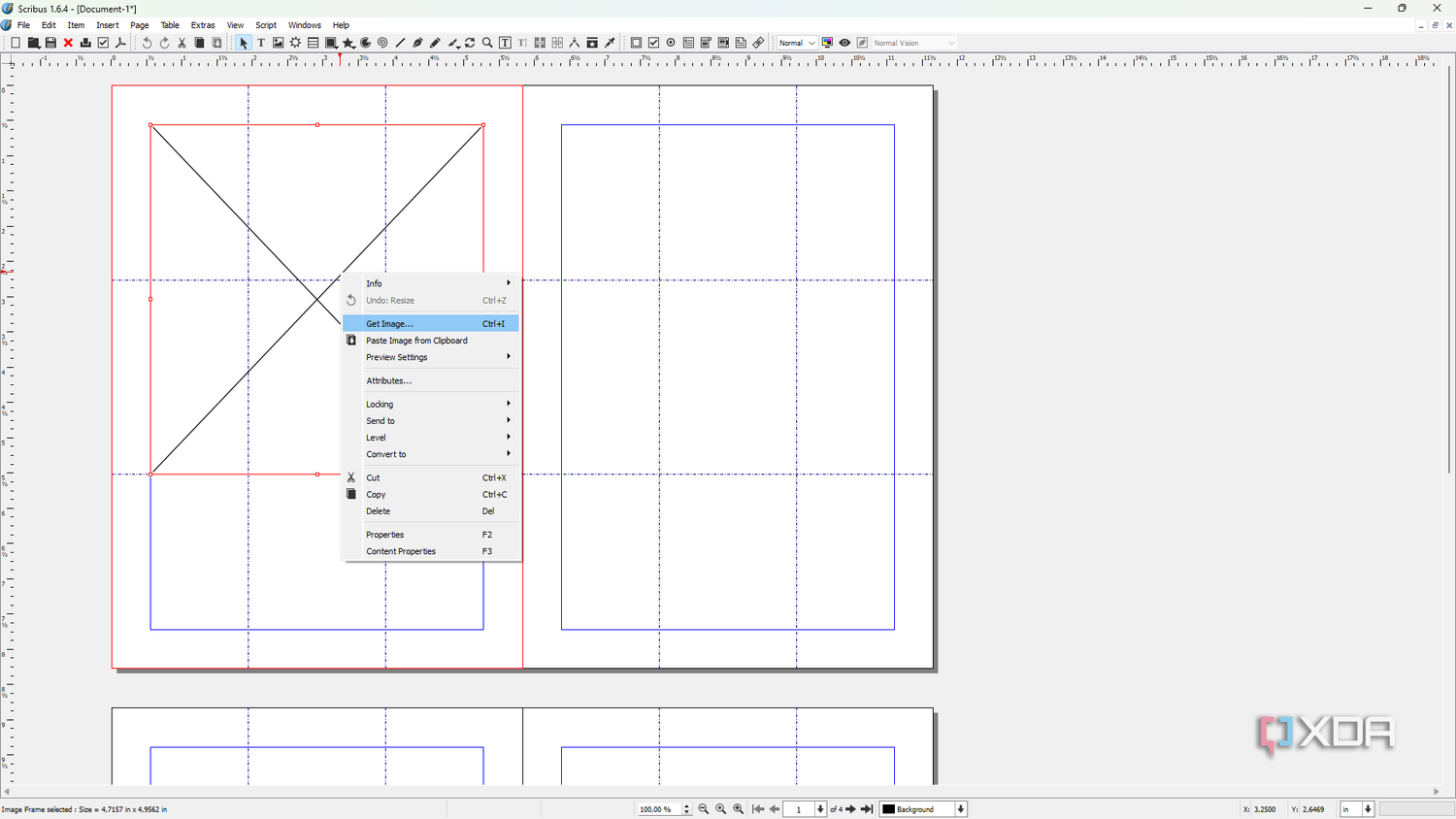The image size is (1456, 819).
Task: Click the Print icon
Action: pyautogui.click(x=86, y=43)
